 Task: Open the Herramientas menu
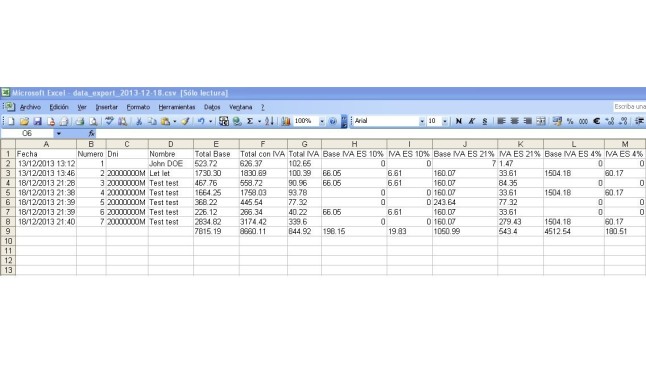pyautogui.click(x=177, y=107)
